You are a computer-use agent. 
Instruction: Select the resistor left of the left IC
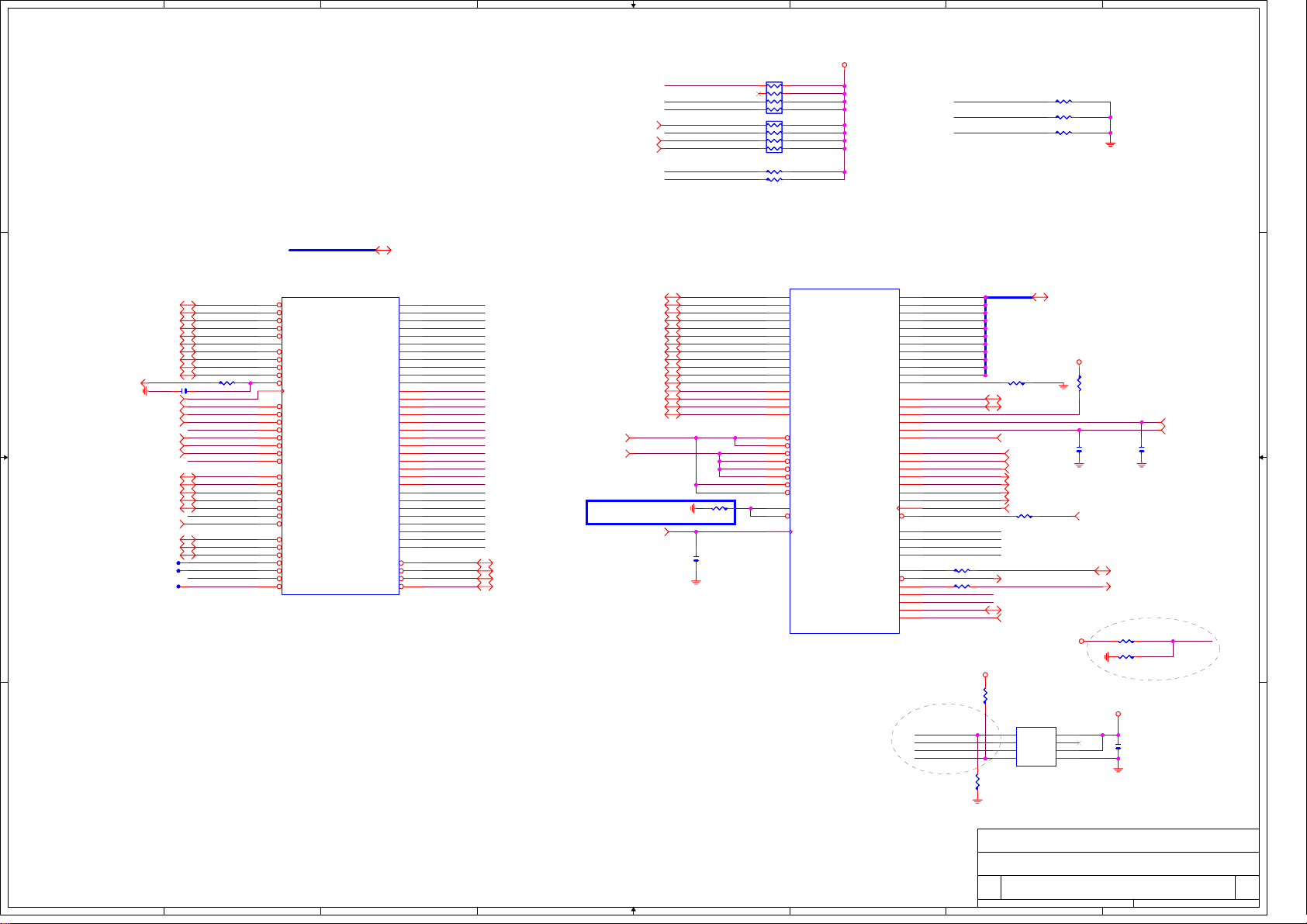(226, 383)
